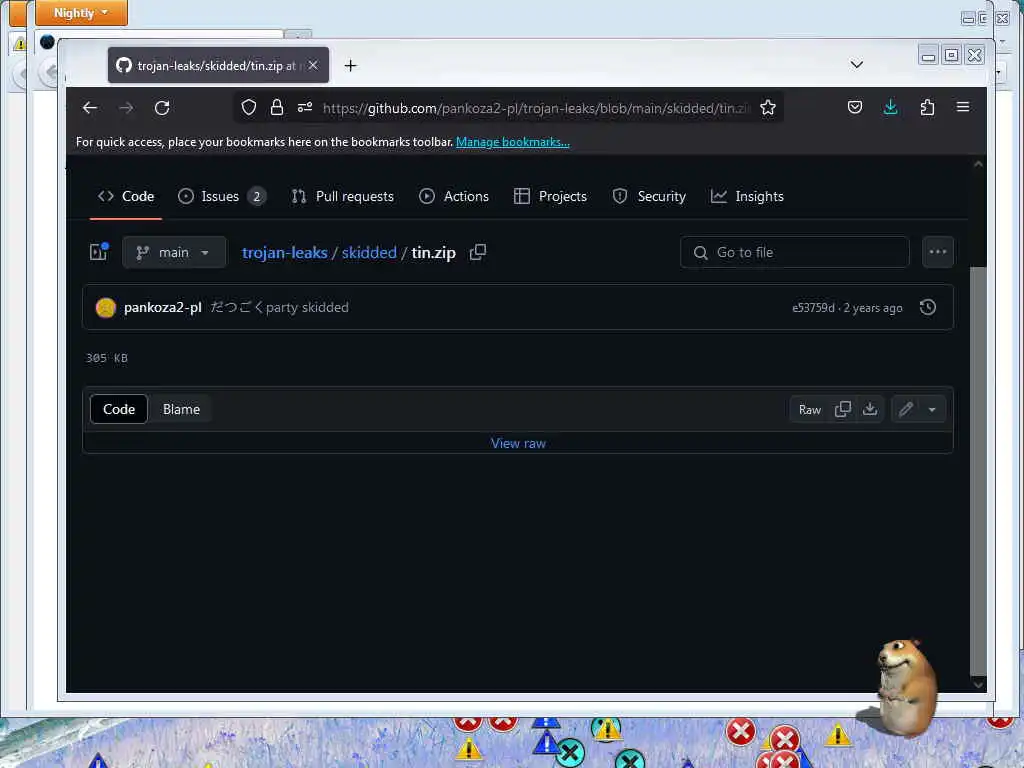Open the more file actions ellipsis button
The image size is (1024, 768).
[x=938, y=252]
